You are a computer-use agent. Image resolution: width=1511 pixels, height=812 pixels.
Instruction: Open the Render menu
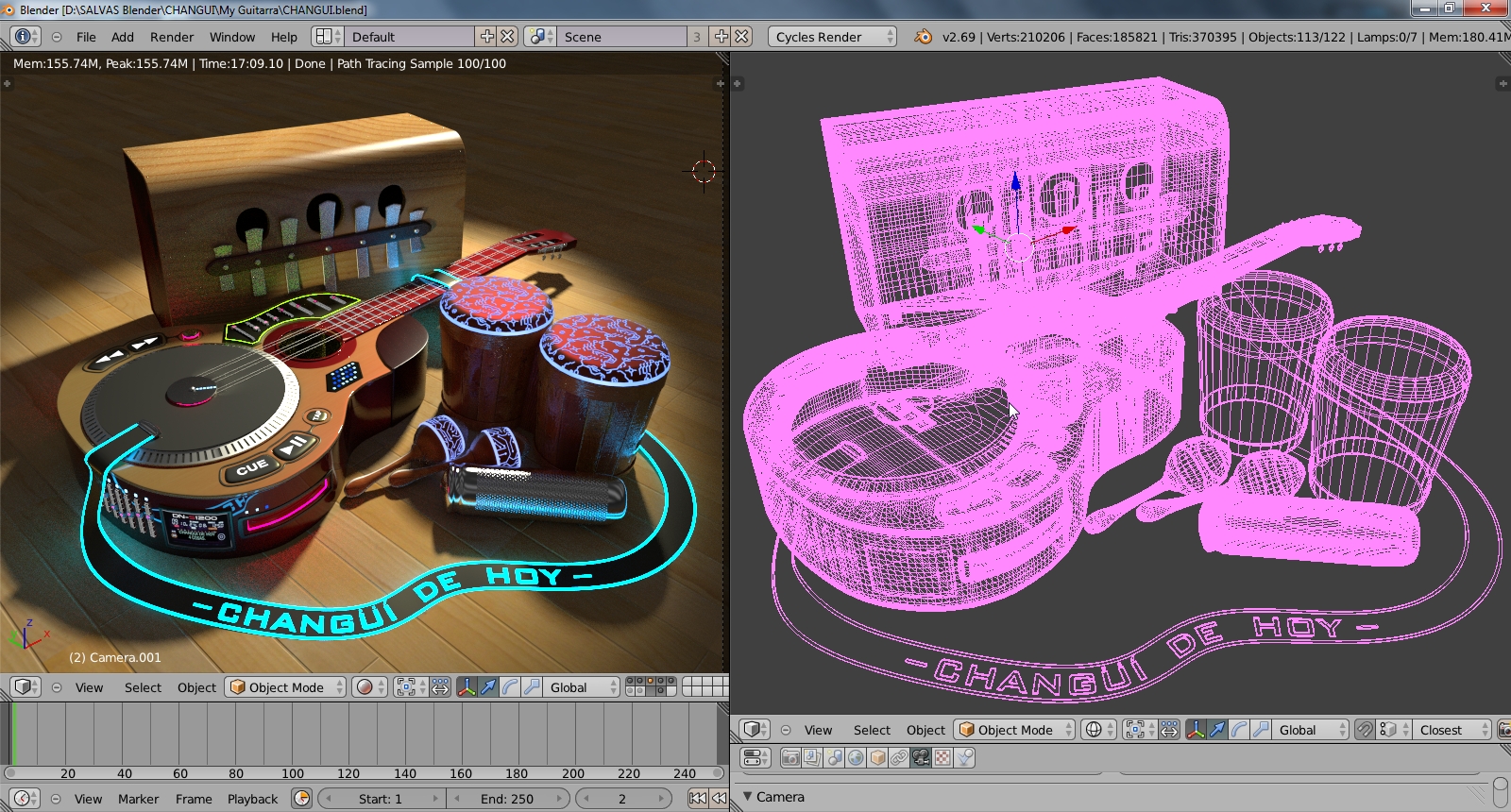(171, 37)
